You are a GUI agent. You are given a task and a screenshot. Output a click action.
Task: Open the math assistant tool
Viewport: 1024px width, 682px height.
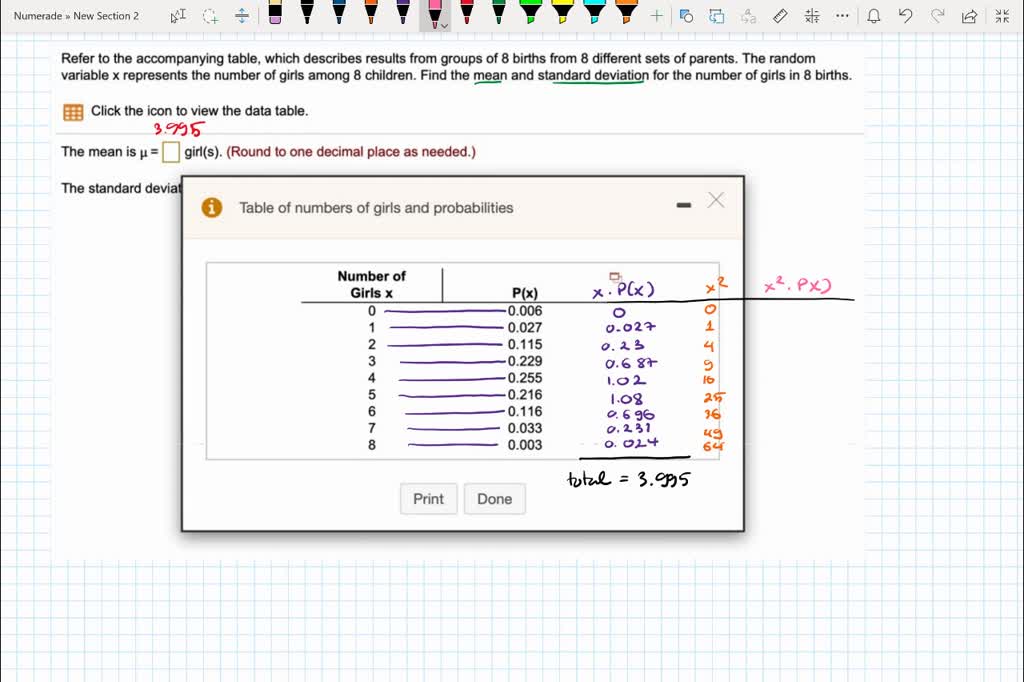click(x=814, y=14)
